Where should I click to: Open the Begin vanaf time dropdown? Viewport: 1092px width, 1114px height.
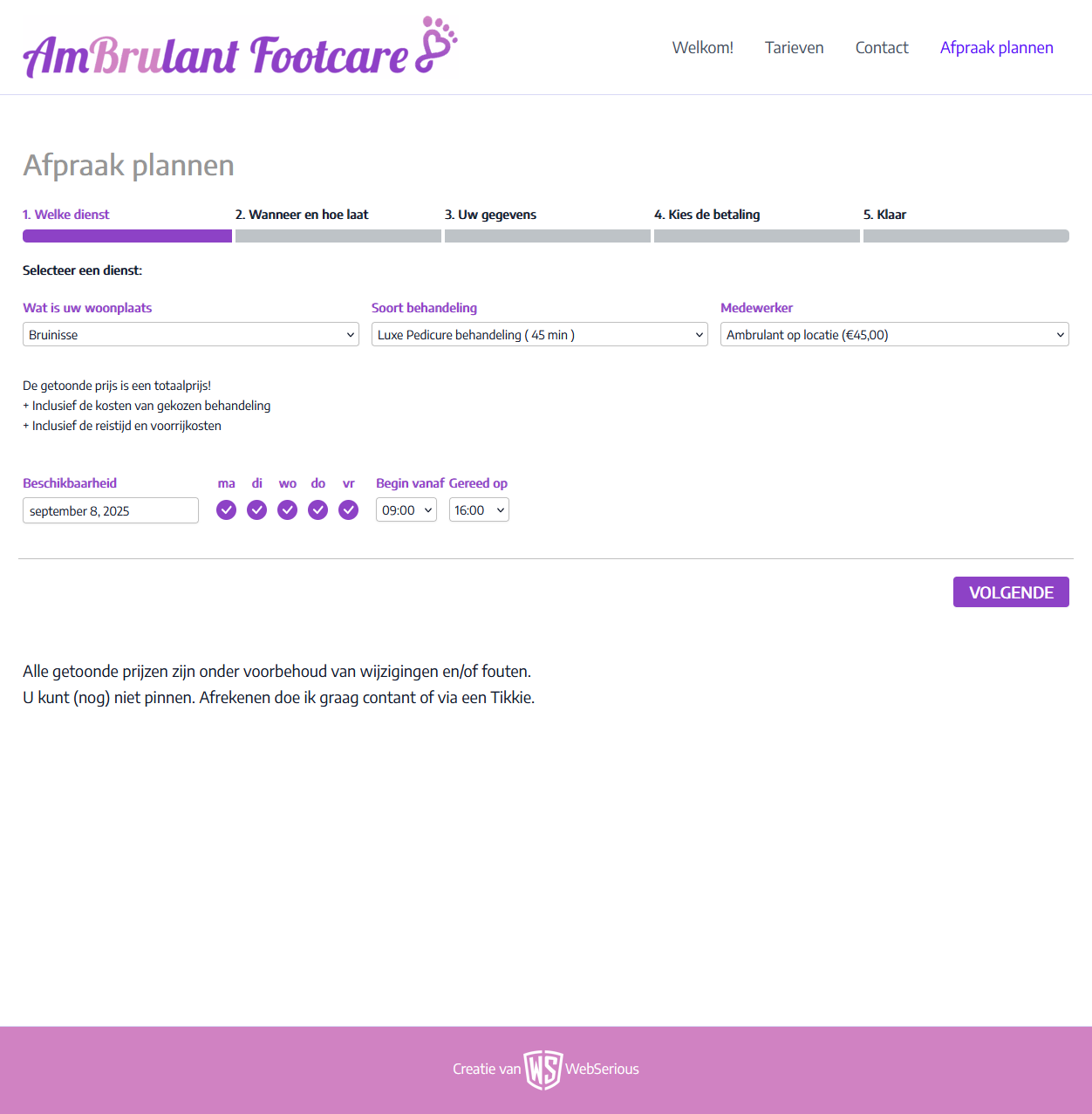tap(406, 510)
